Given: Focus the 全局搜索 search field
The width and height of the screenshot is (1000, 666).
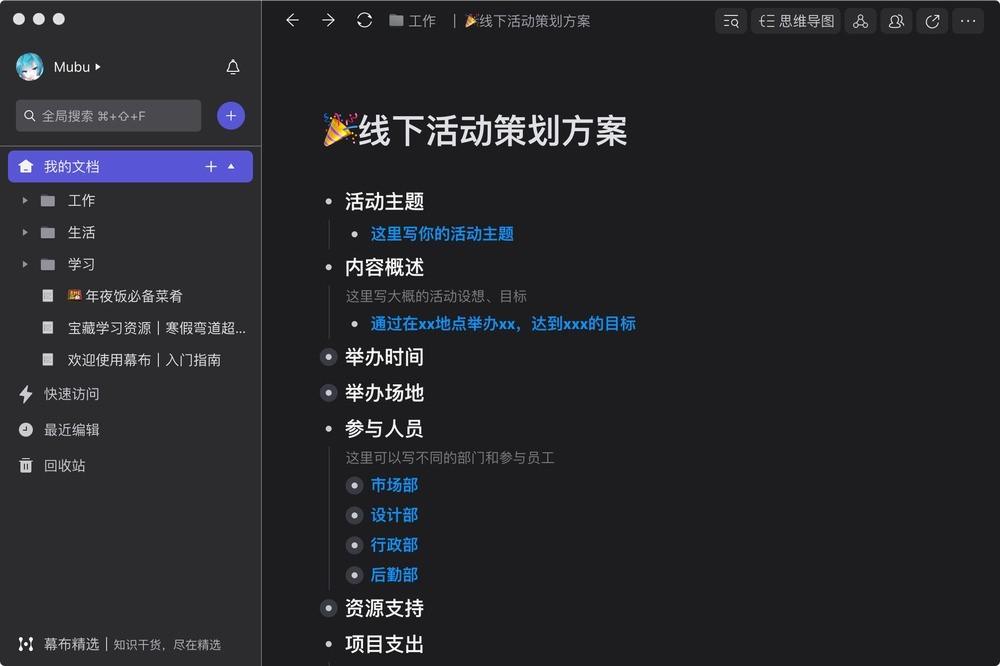Looking at the screenshot, I should [108, 115].
